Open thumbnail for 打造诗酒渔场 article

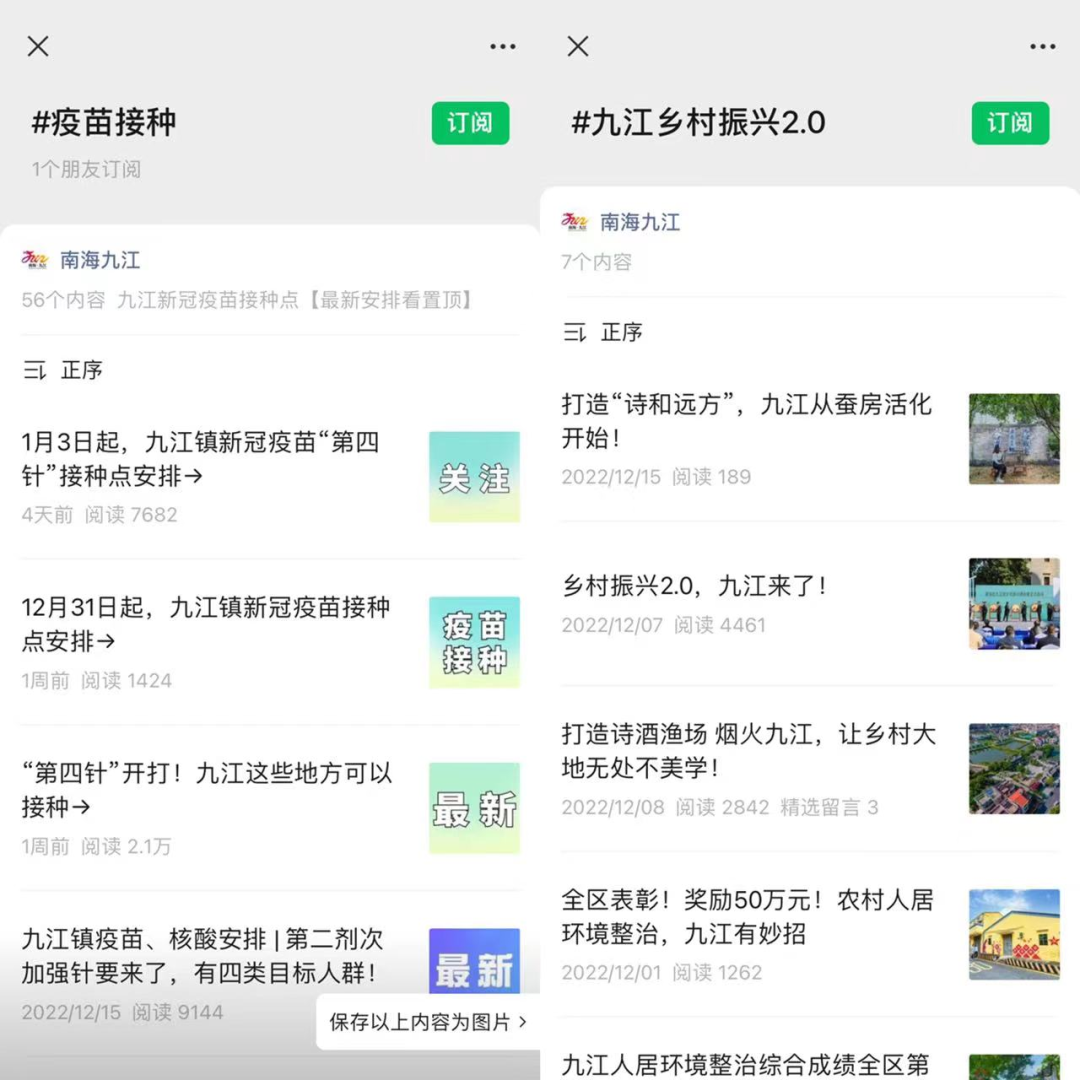pos(1015,769)
